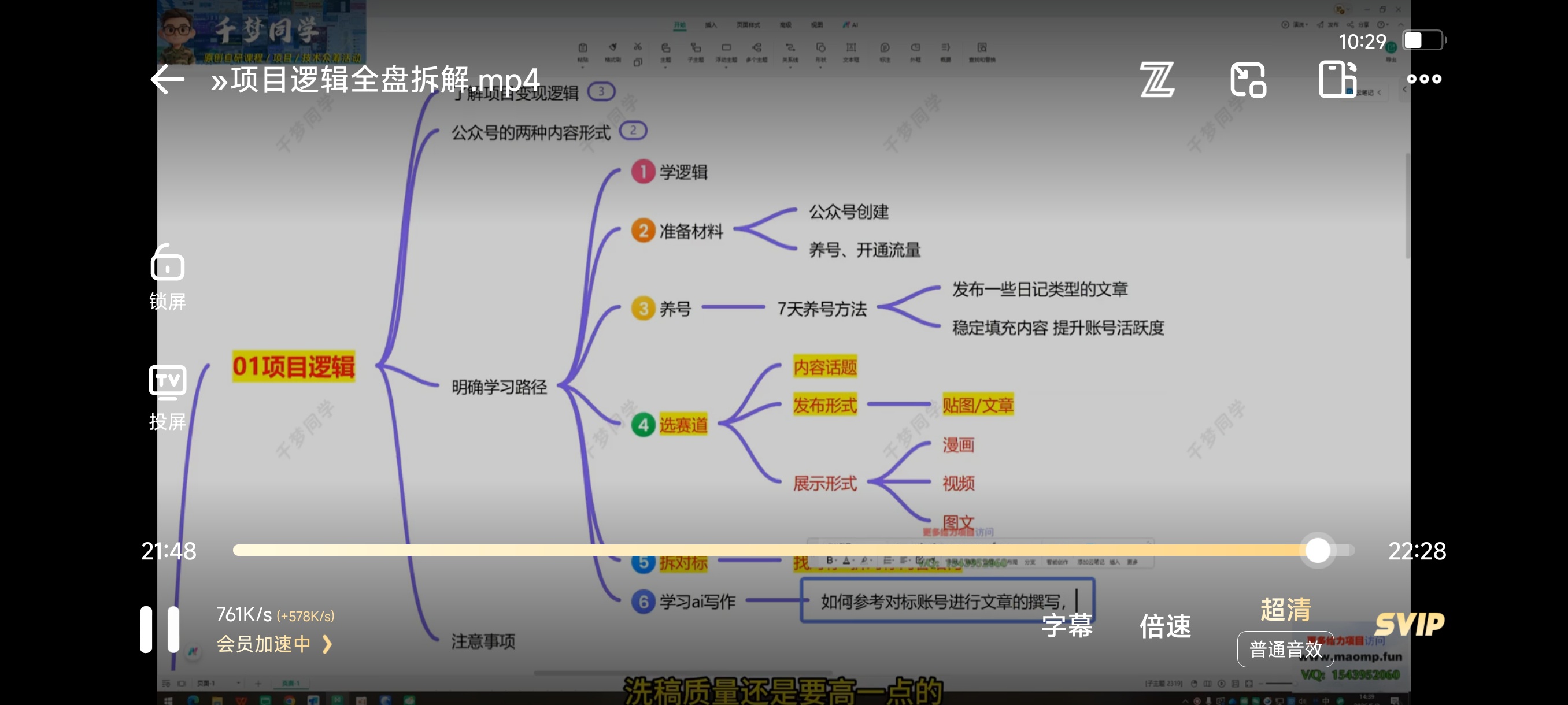Screen dimensions: 1568x705
Task: Tap the screen rotate/split icon
Action: 1337,79
